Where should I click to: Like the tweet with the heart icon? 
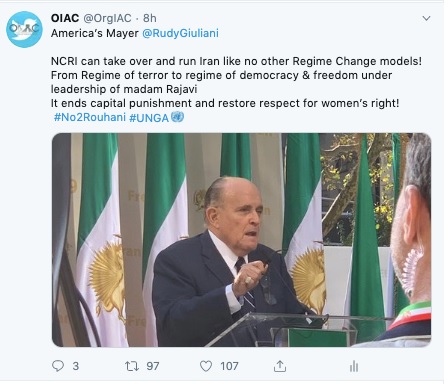coord(206,366)
